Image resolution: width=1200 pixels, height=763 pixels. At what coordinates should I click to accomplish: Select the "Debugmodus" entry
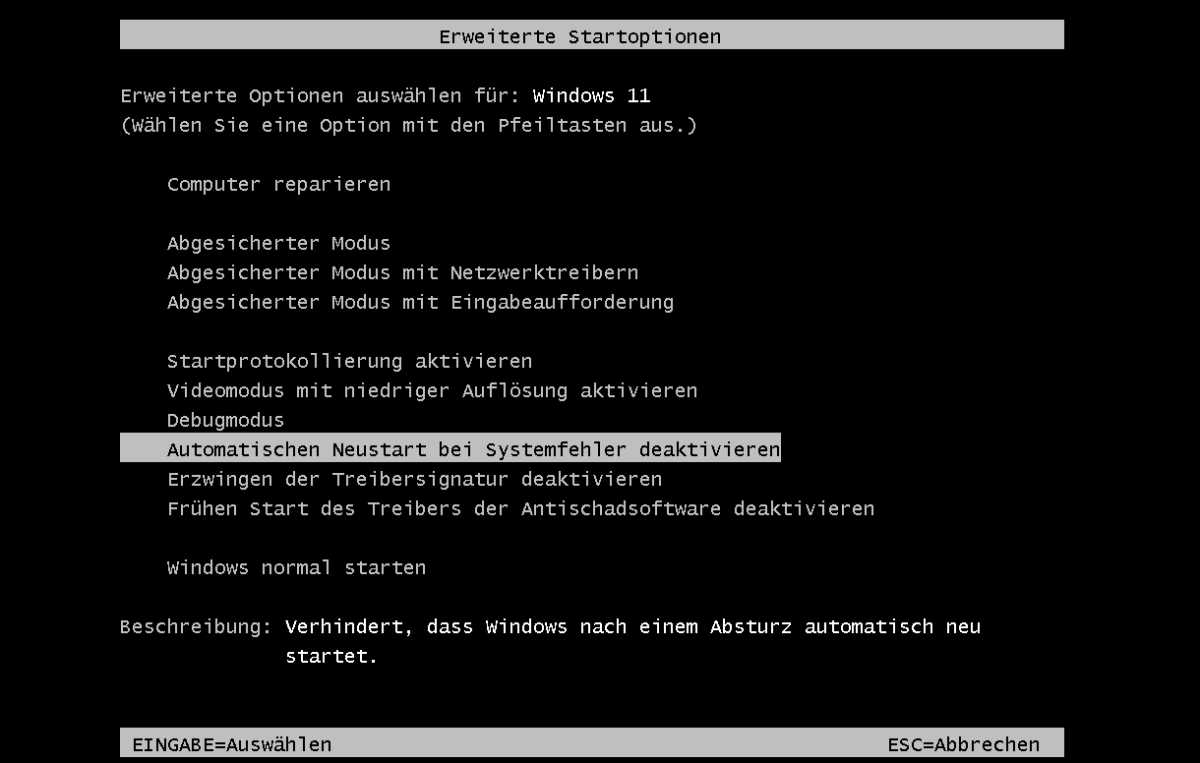[x=225, y=420]
